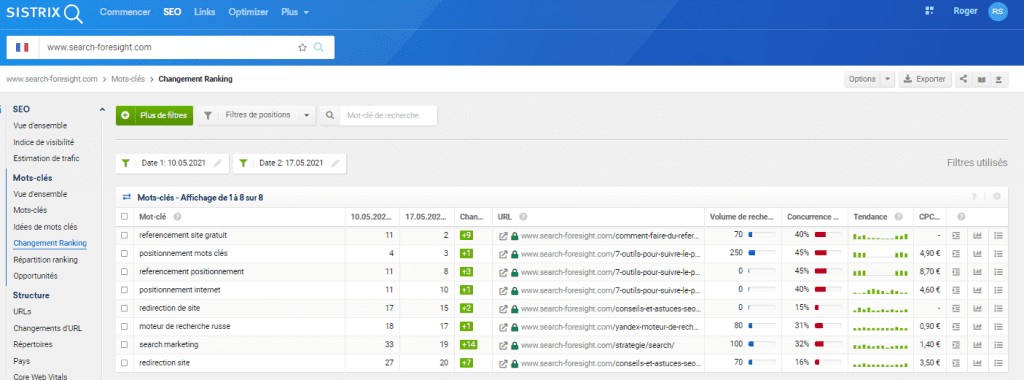This screenshot has width=1024, height=380.
Task: Click the Mot-clé de recherche input field
Action: click(x=389, y=115)
